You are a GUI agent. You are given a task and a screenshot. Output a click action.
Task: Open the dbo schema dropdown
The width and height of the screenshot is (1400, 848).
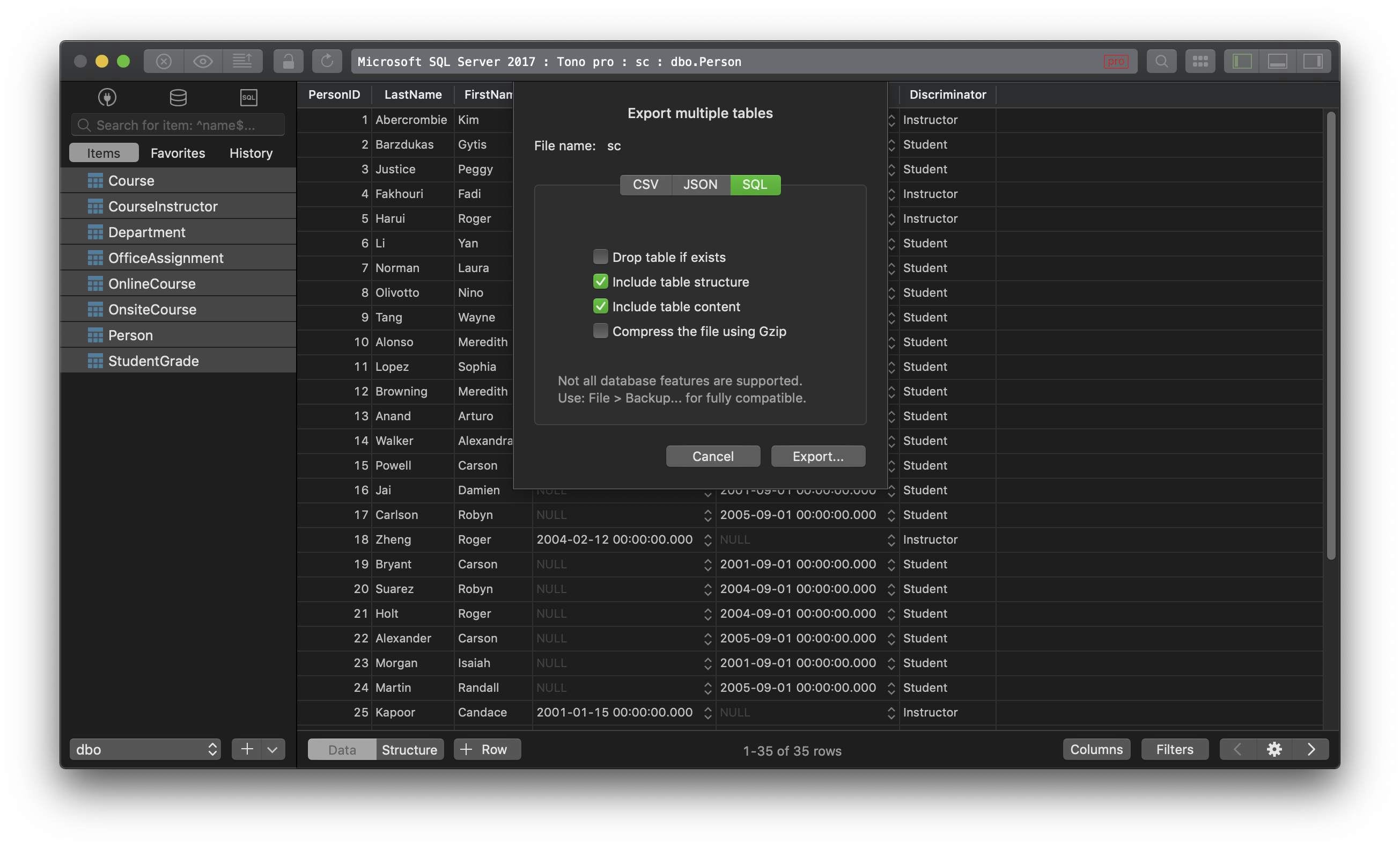(x=145, y=749)
